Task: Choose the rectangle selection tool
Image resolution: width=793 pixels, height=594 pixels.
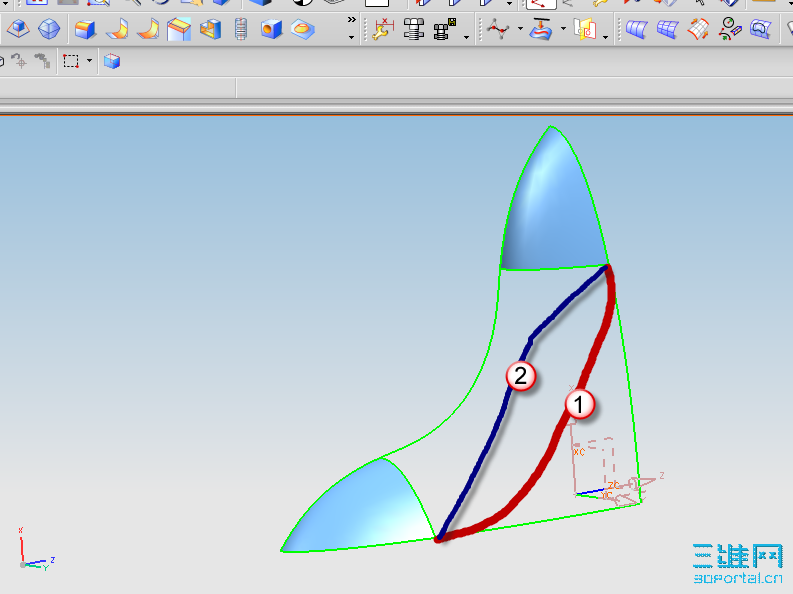Action: click(x=71, y=61)
